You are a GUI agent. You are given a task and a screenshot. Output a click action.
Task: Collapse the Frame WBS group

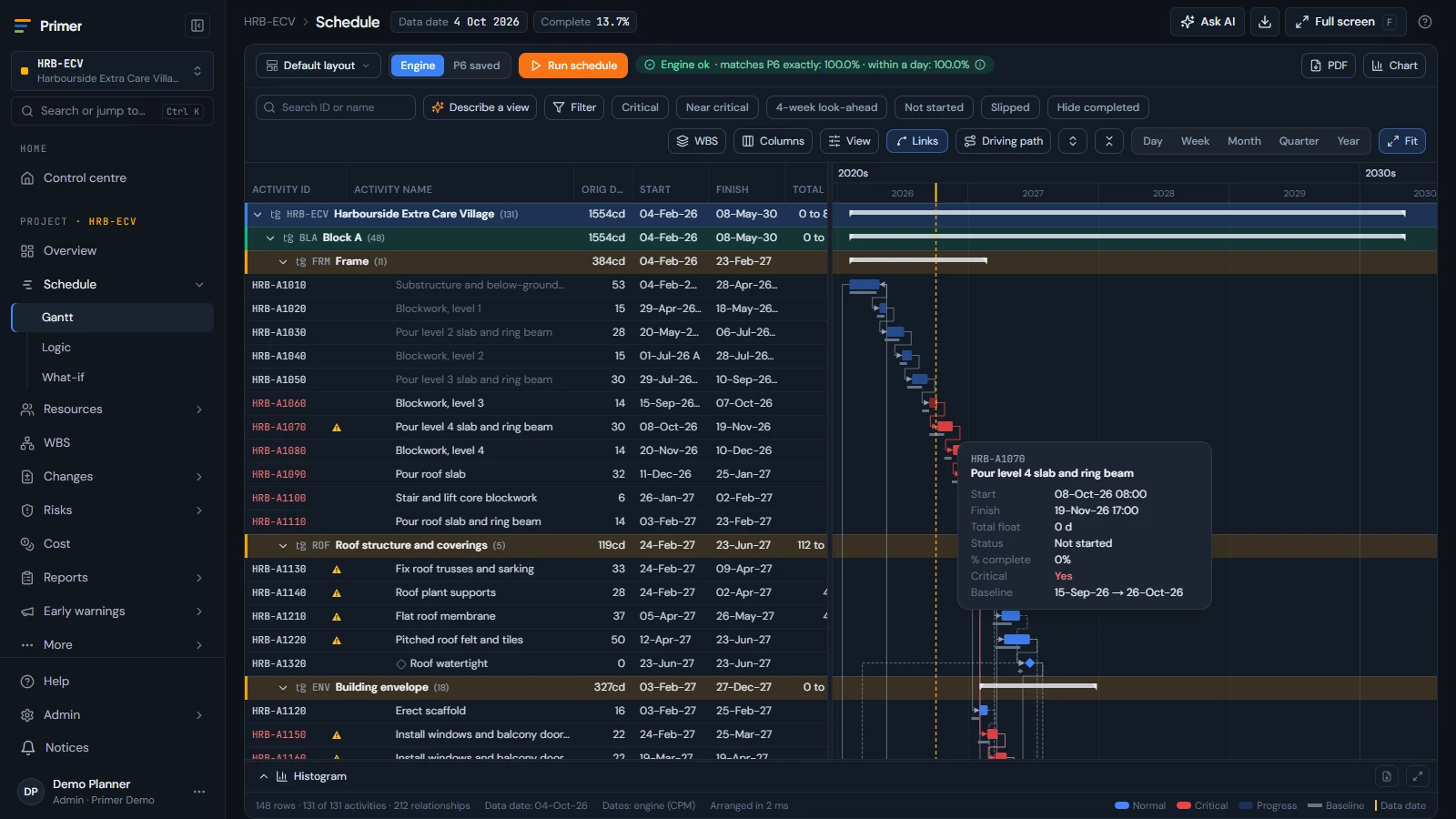click(x=283, y=261)
